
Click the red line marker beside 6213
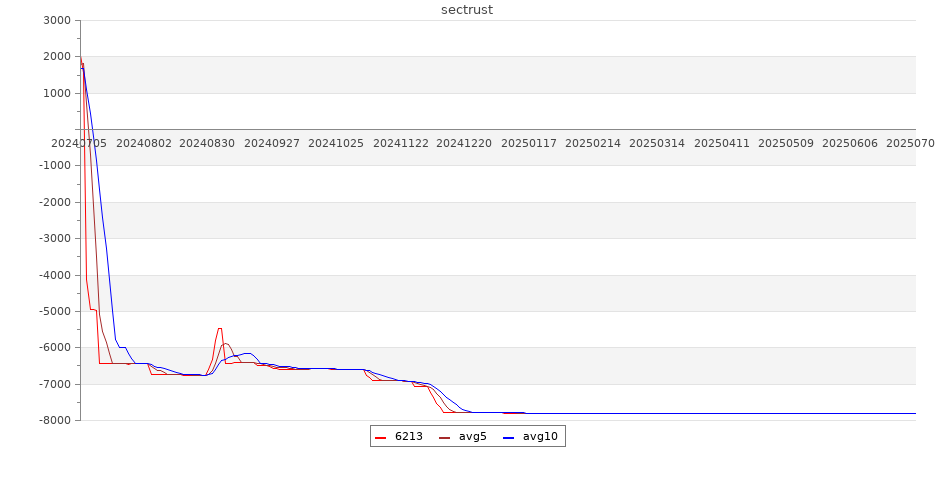pyautogui.click(x=381, y=437)
